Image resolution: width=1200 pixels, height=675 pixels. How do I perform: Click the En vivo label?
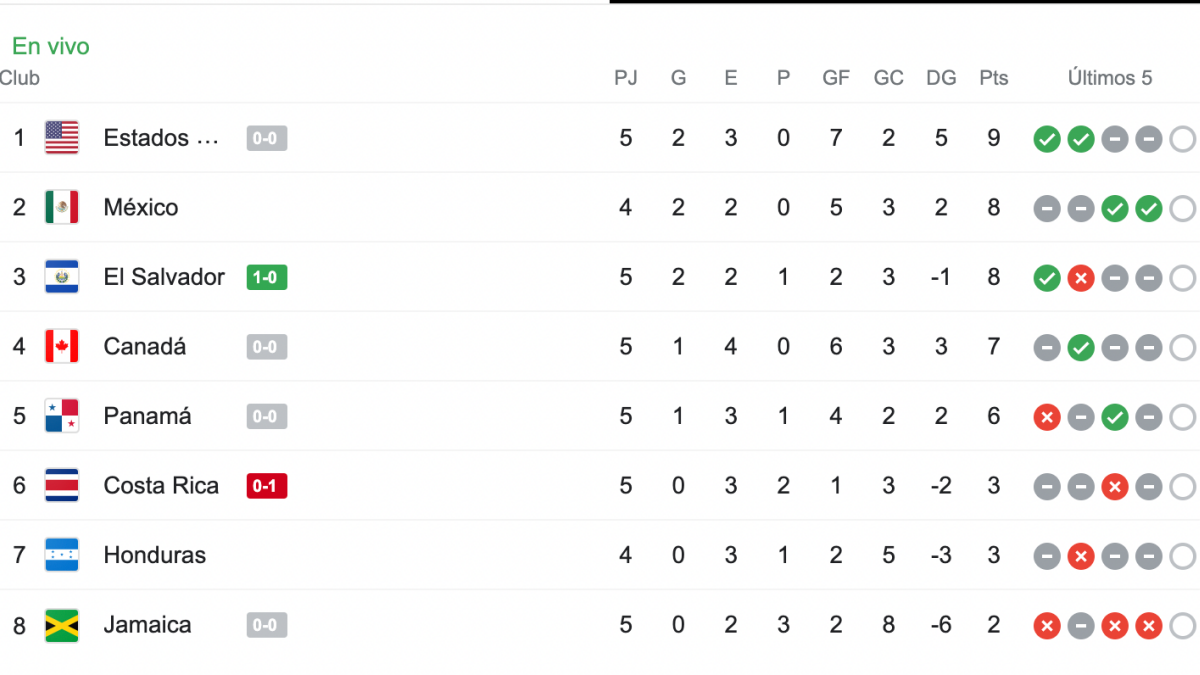[x=51, y=46]
